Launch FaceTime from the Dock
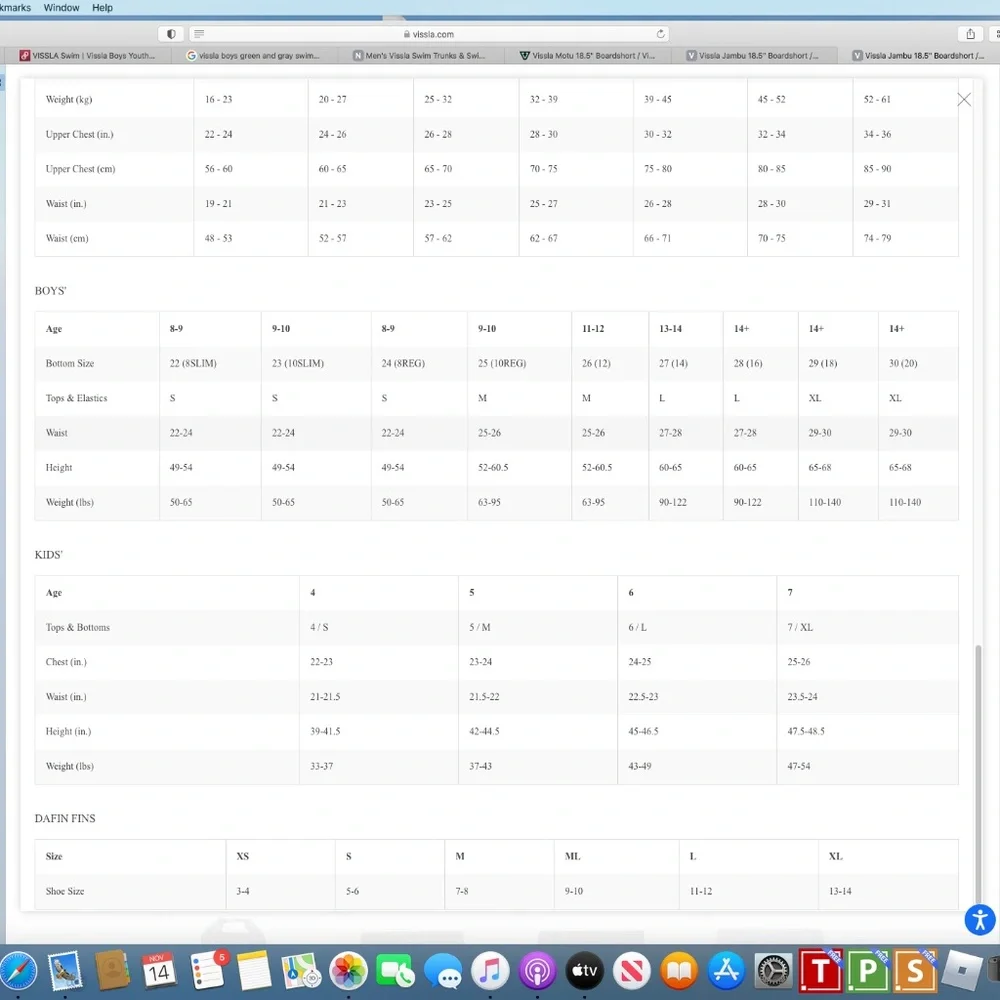The width and height of the screenshot is (1000, 1000). pyautogui.click(x=395, y=971)
